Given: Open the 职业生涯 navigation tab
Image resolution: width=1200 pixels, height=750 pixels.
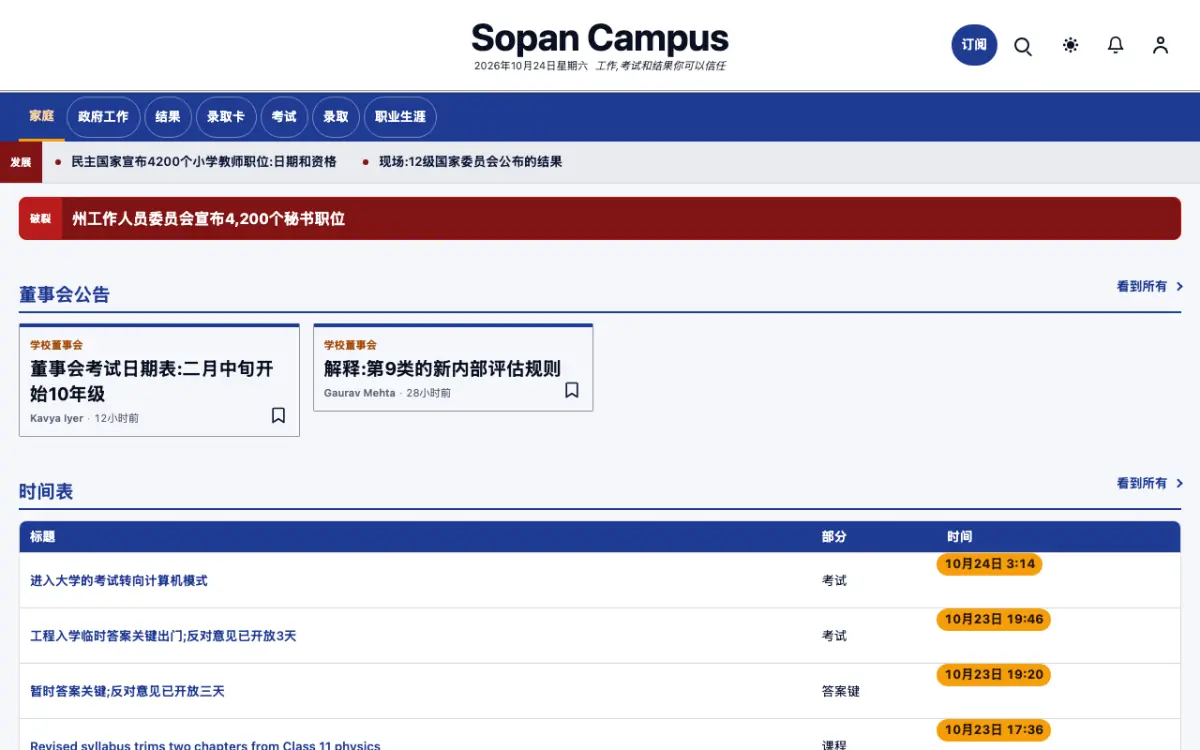Looking at the screenshot, I should point(400,117).
